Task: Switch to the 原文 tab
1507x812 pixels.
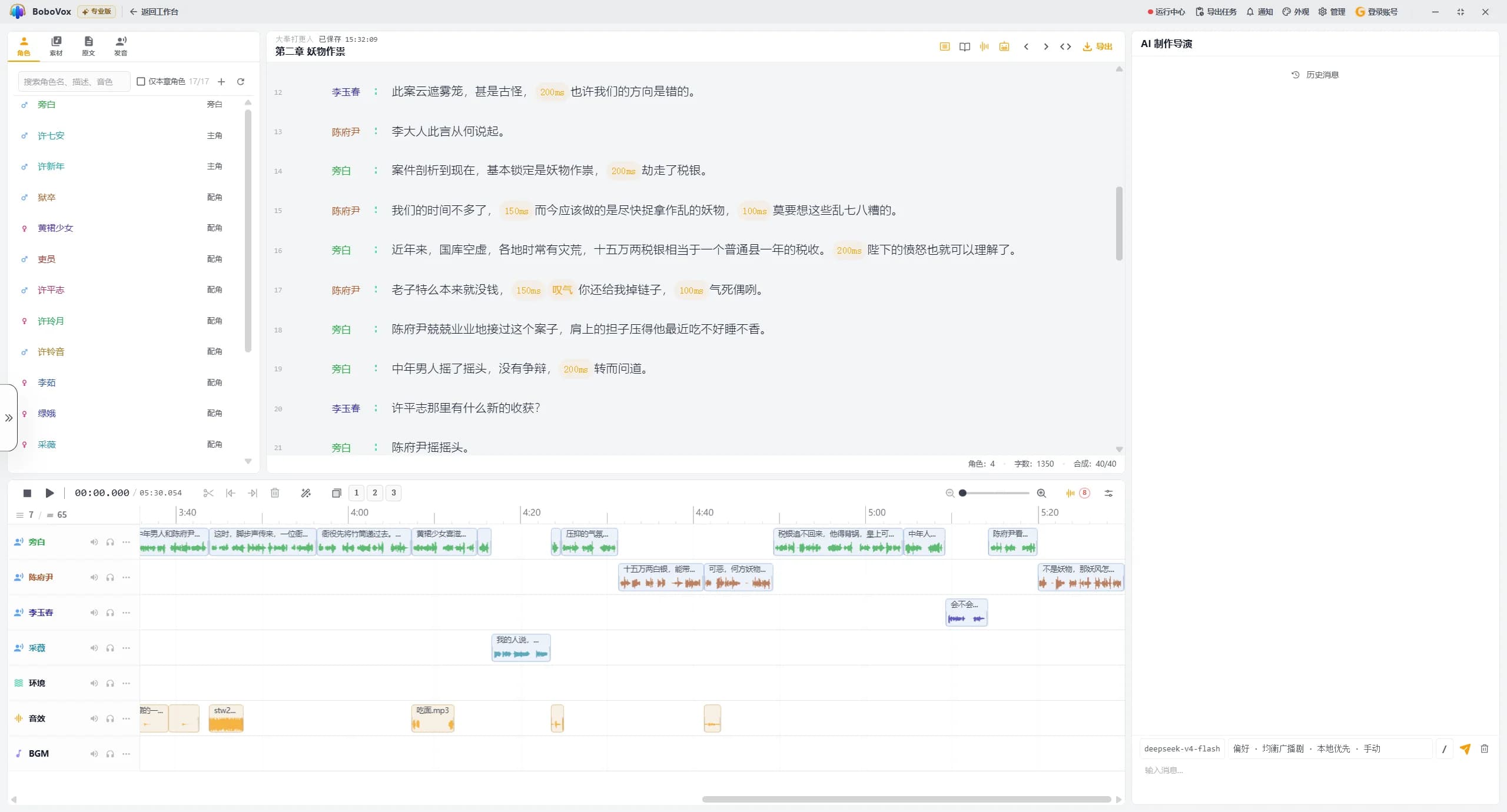Action: tap(88, 46)
